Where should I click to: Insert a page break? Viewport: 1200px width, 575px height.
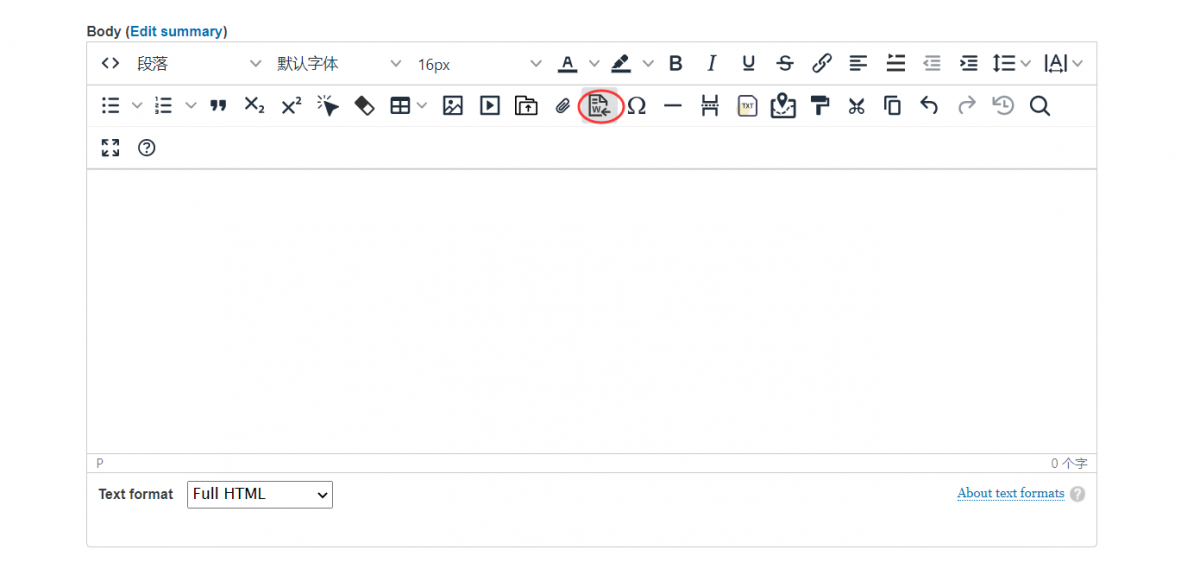click(710, 106)
